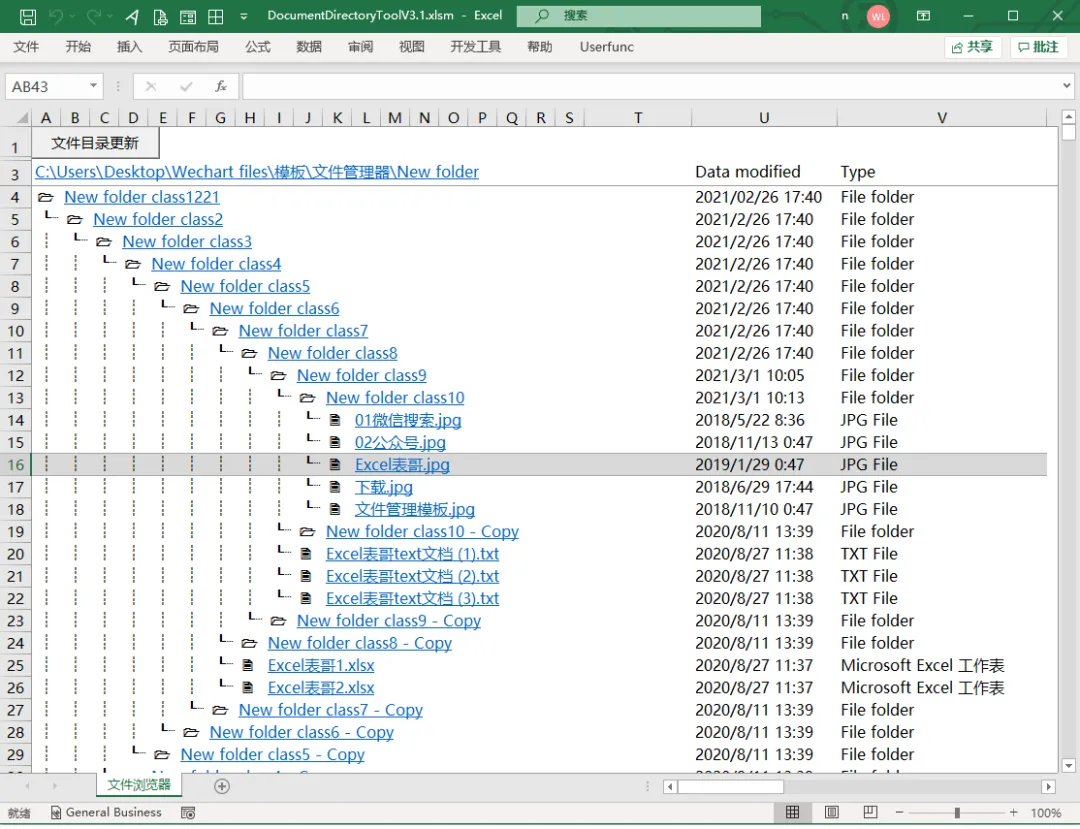The height and width of the screenshot is (829, 1080).
Task: Click the Undo icon in title bar
Action: [56, 17]
